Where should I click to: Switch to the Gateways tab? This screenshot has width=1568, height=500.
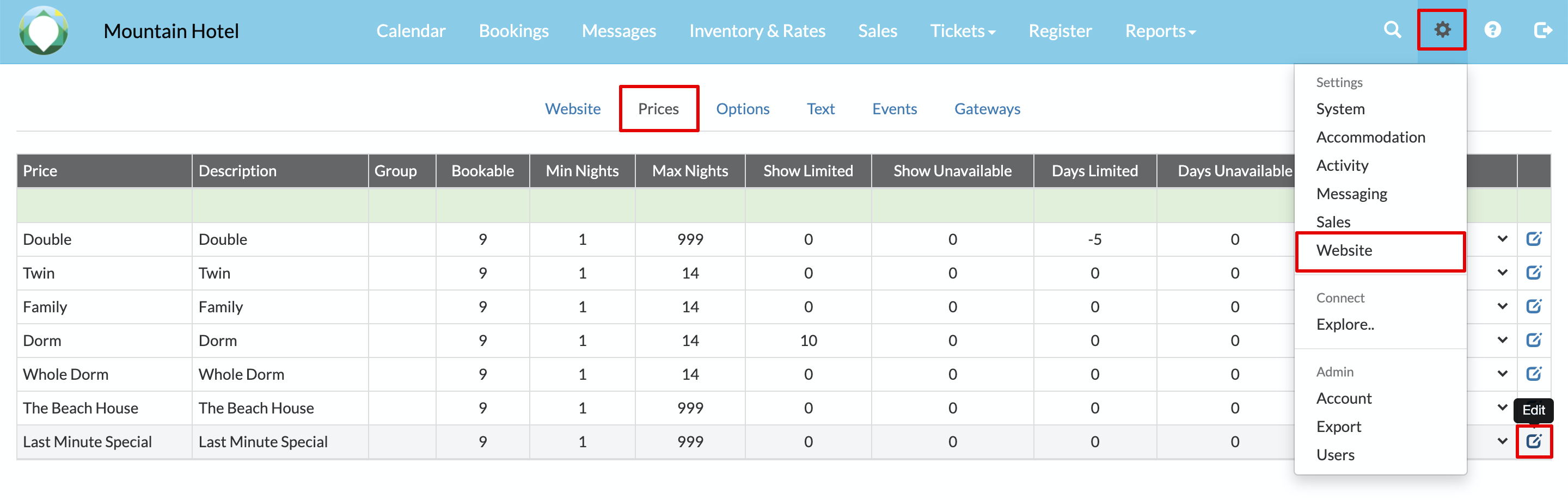(987, 109)
